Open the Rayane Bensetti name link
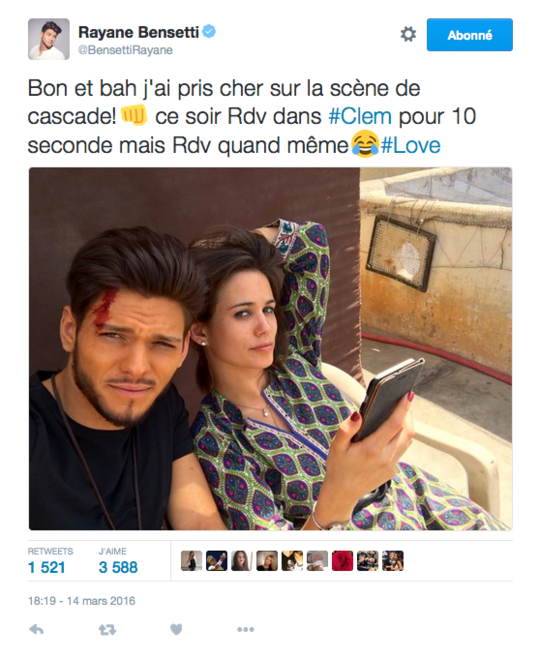540x659 pixels. 138,32
